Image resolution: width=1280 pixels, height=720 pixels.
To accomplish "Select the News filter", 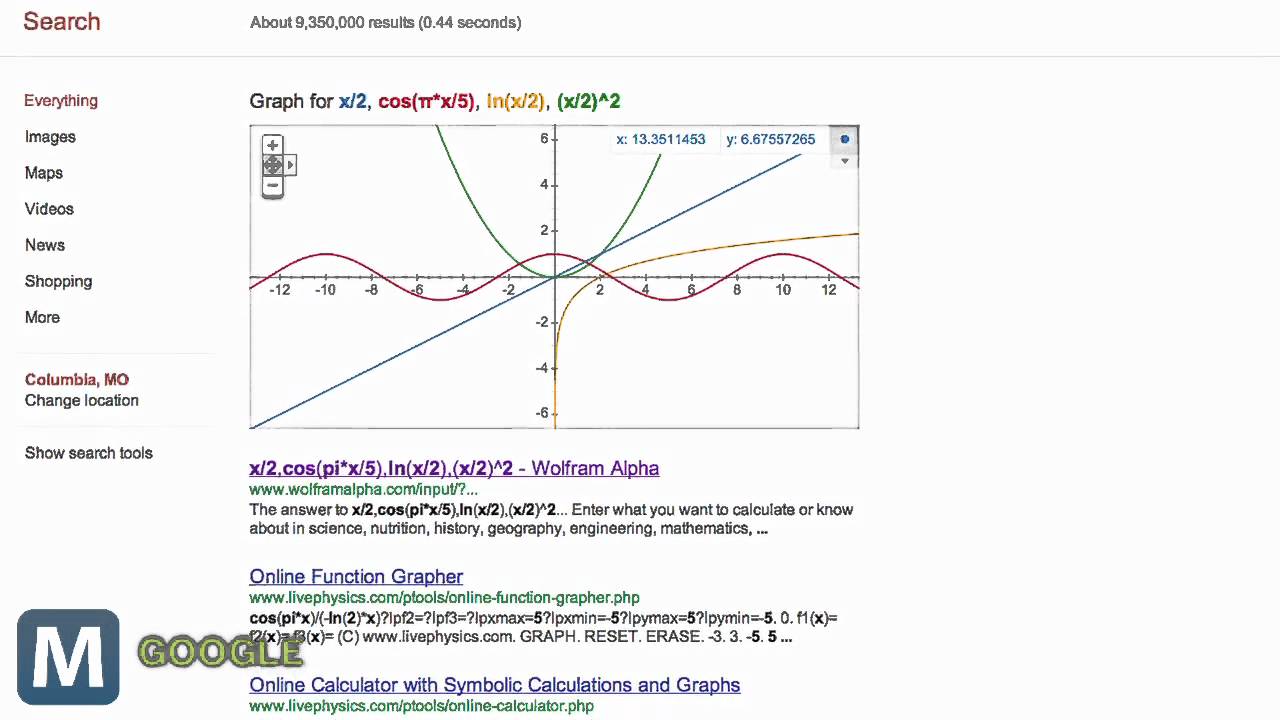I will pyautogui.click(x=45, y=245).
